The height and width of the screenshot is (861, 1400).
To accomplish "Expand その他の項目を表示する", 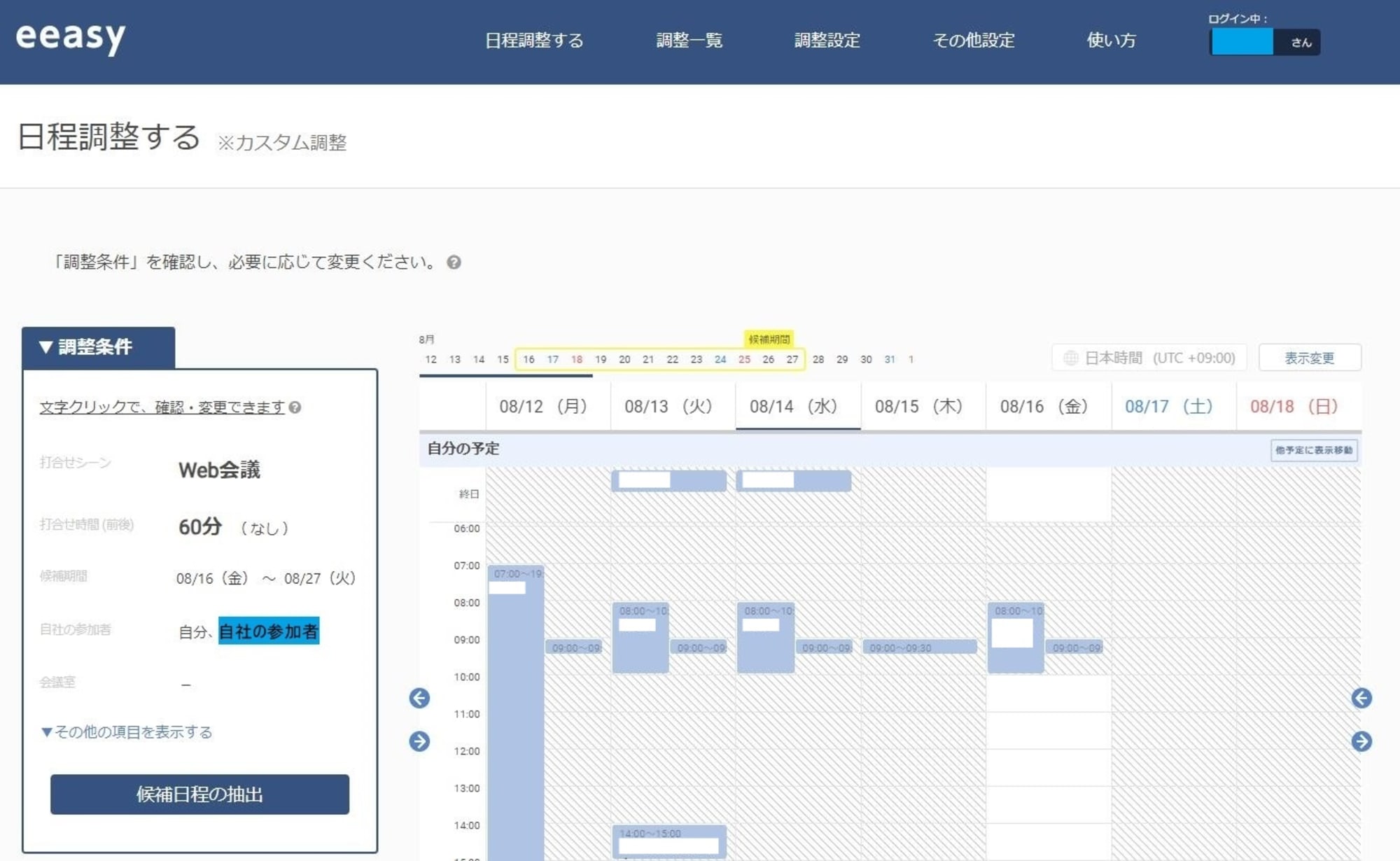I will pos(127,732).
